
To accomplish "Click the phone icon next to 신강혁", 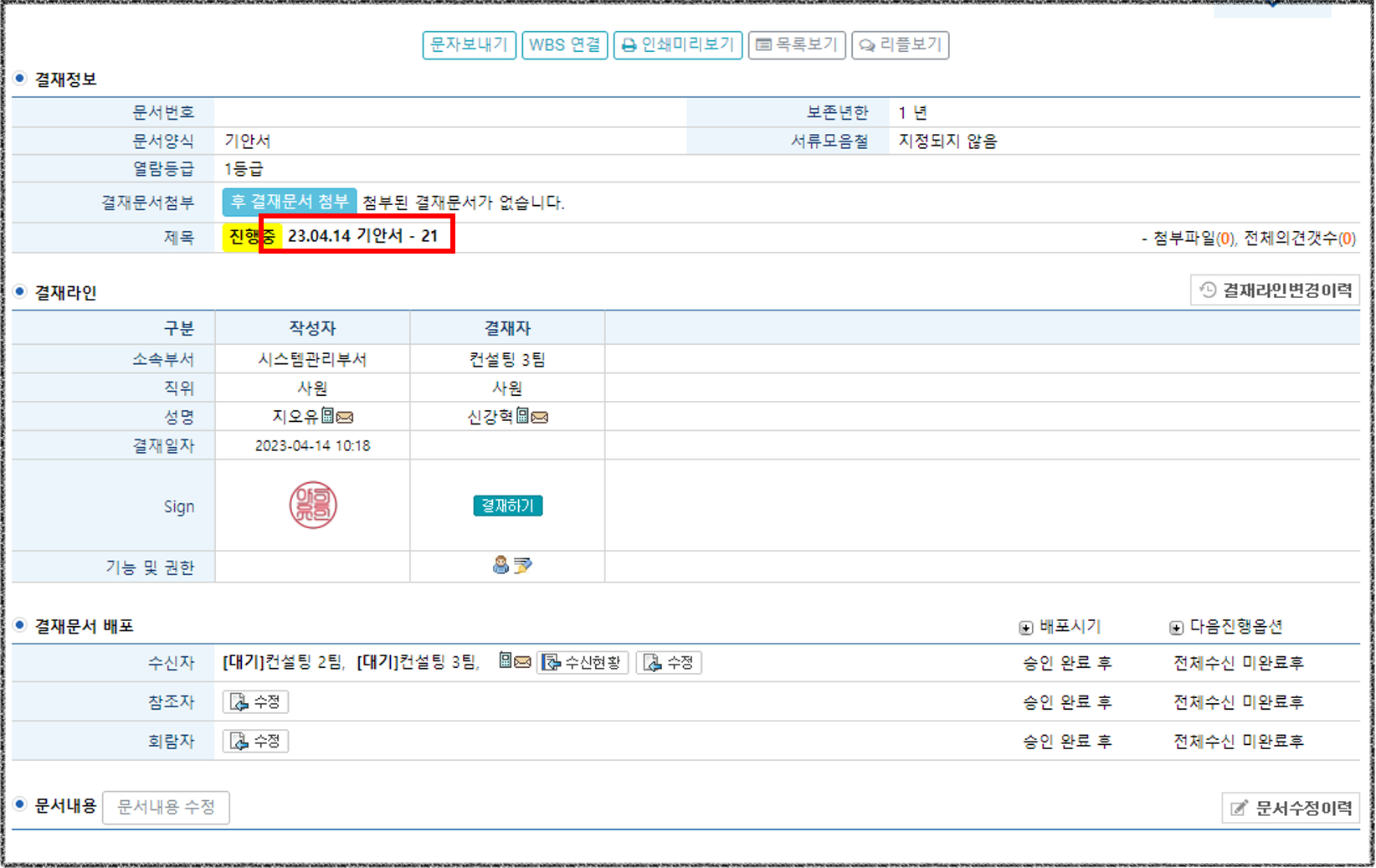I will 522,416.
